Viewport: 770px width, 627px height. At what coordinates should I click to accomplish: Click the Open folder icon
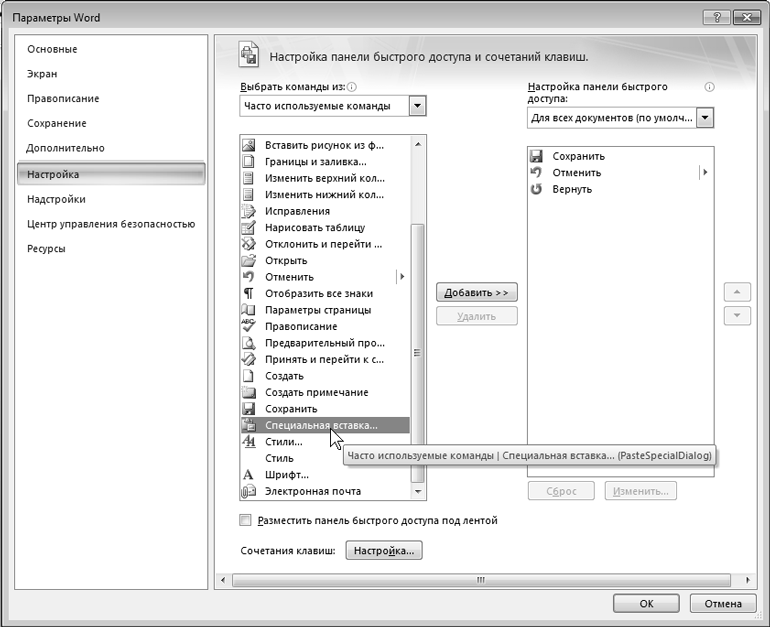249,260
